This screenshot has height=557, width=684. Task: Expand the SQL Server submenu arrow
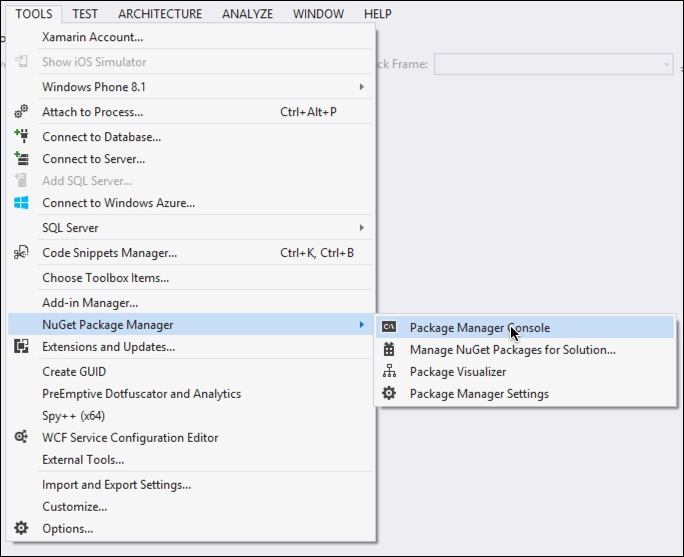point(362,228)
